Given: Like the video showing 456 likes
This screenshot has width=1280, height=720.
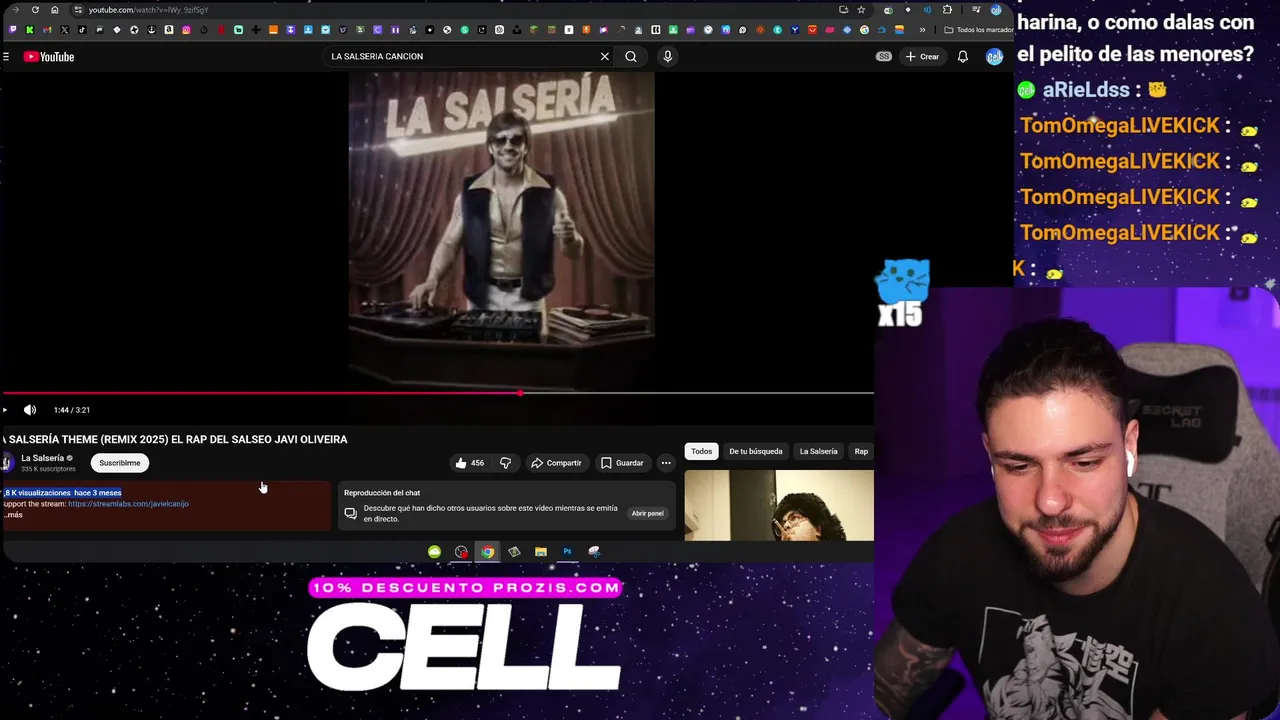Looking at the screenshot, I should coord(469,463).
